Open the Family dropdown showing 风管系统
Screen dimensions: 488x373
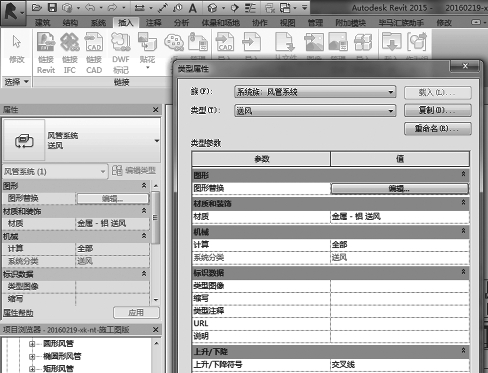[x=315, y=92]
